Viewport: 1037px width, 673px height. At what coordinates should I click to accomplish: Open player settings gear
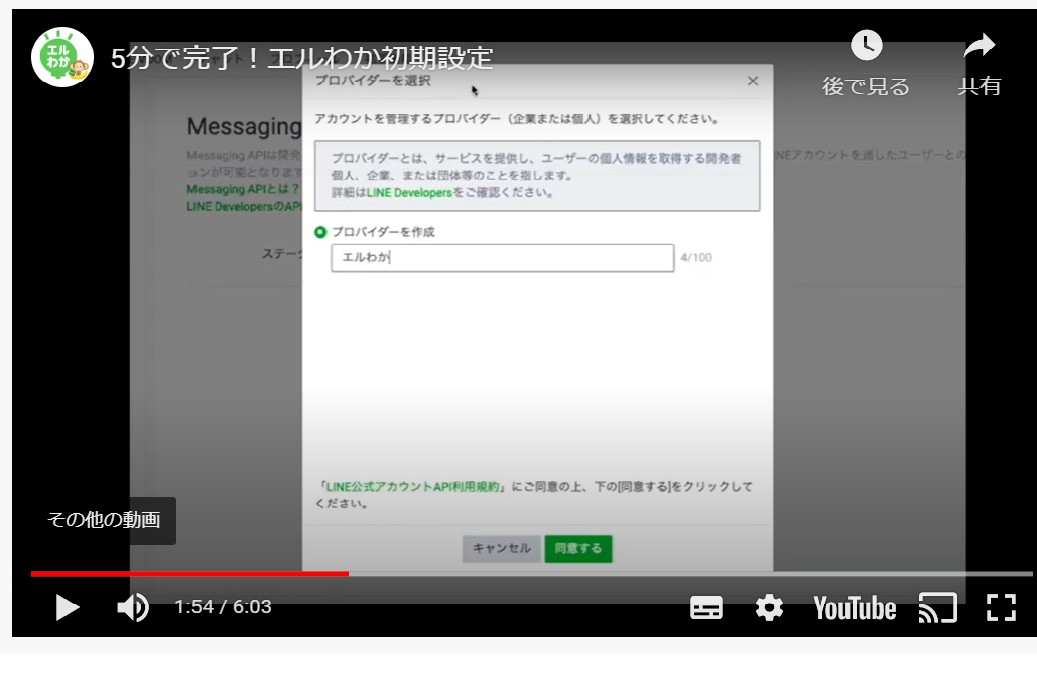click(769, 607)
